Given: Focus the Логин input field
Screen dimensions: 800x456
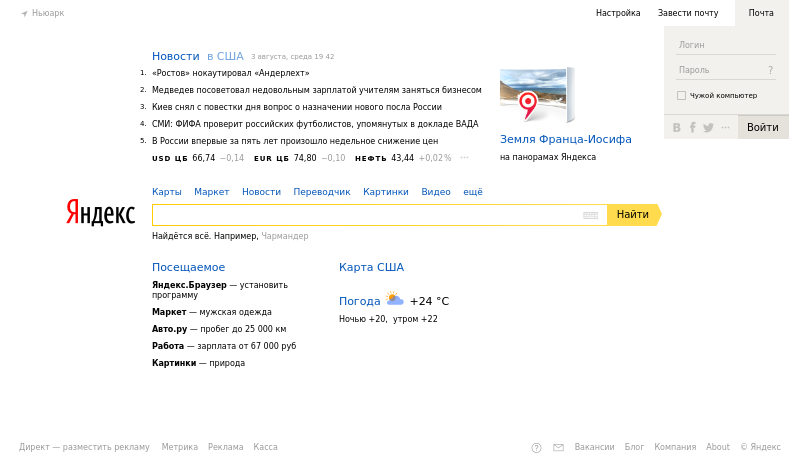Looking at the screenshot, I should point(727,45).
